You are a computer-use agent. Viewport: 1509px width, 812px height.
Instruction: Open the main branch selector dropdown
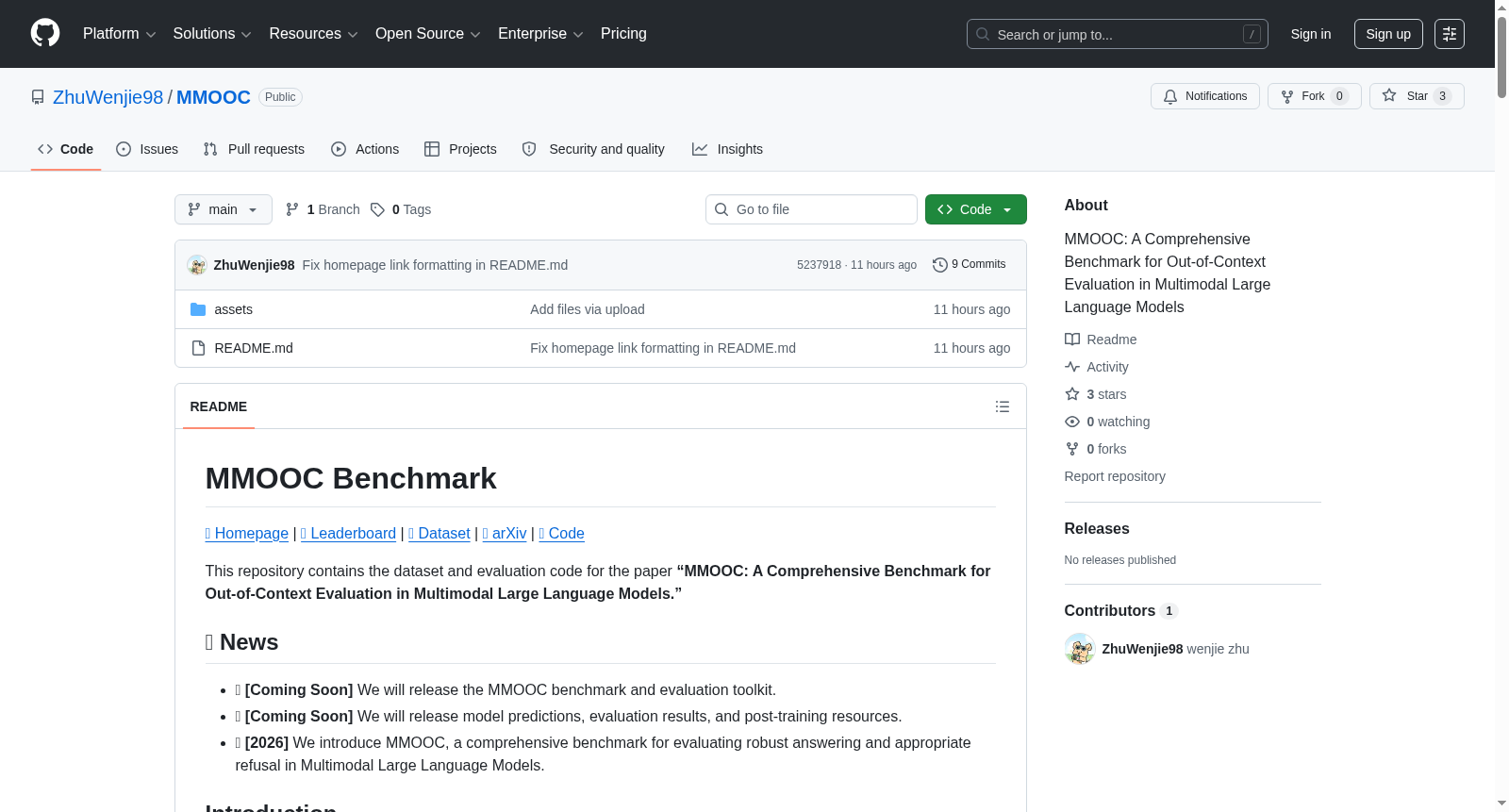(224, 209)
